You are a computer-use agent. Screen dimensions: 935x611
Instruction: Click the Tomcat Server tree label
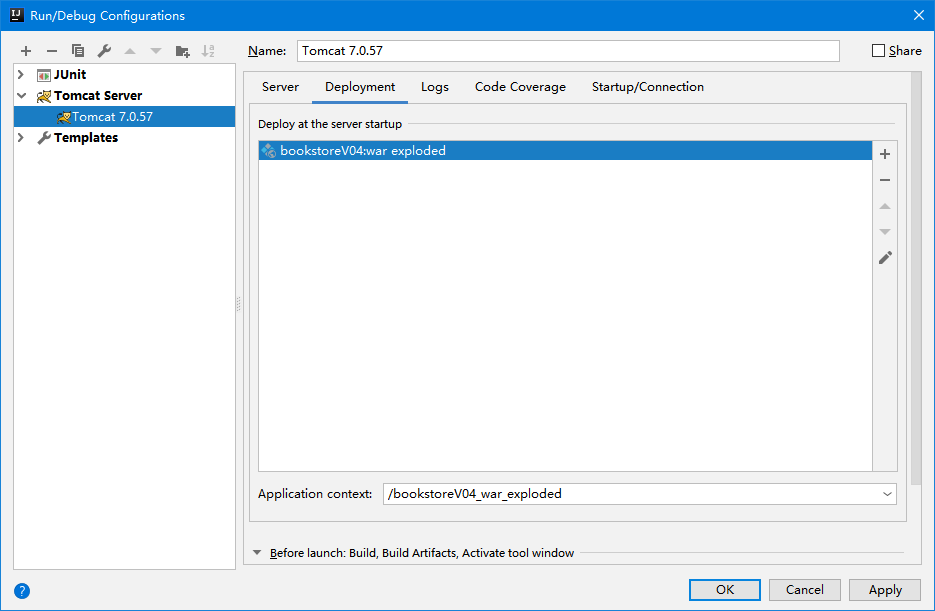[98, 95]
